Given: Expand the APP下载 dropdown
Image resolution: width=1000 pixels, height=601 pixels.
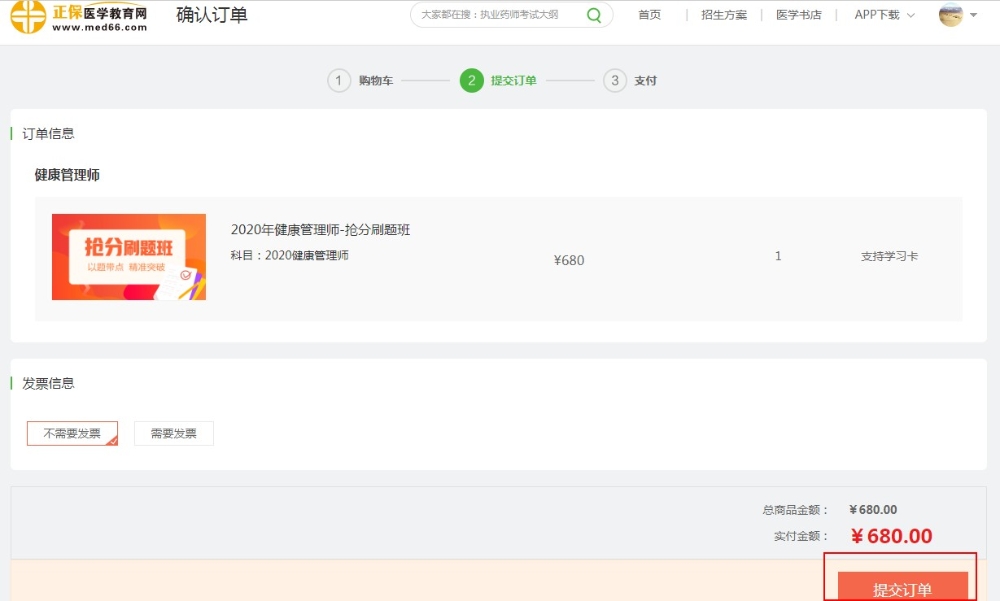Looking at the screenshot, I should pyautogui.click(x=884, y=15).
